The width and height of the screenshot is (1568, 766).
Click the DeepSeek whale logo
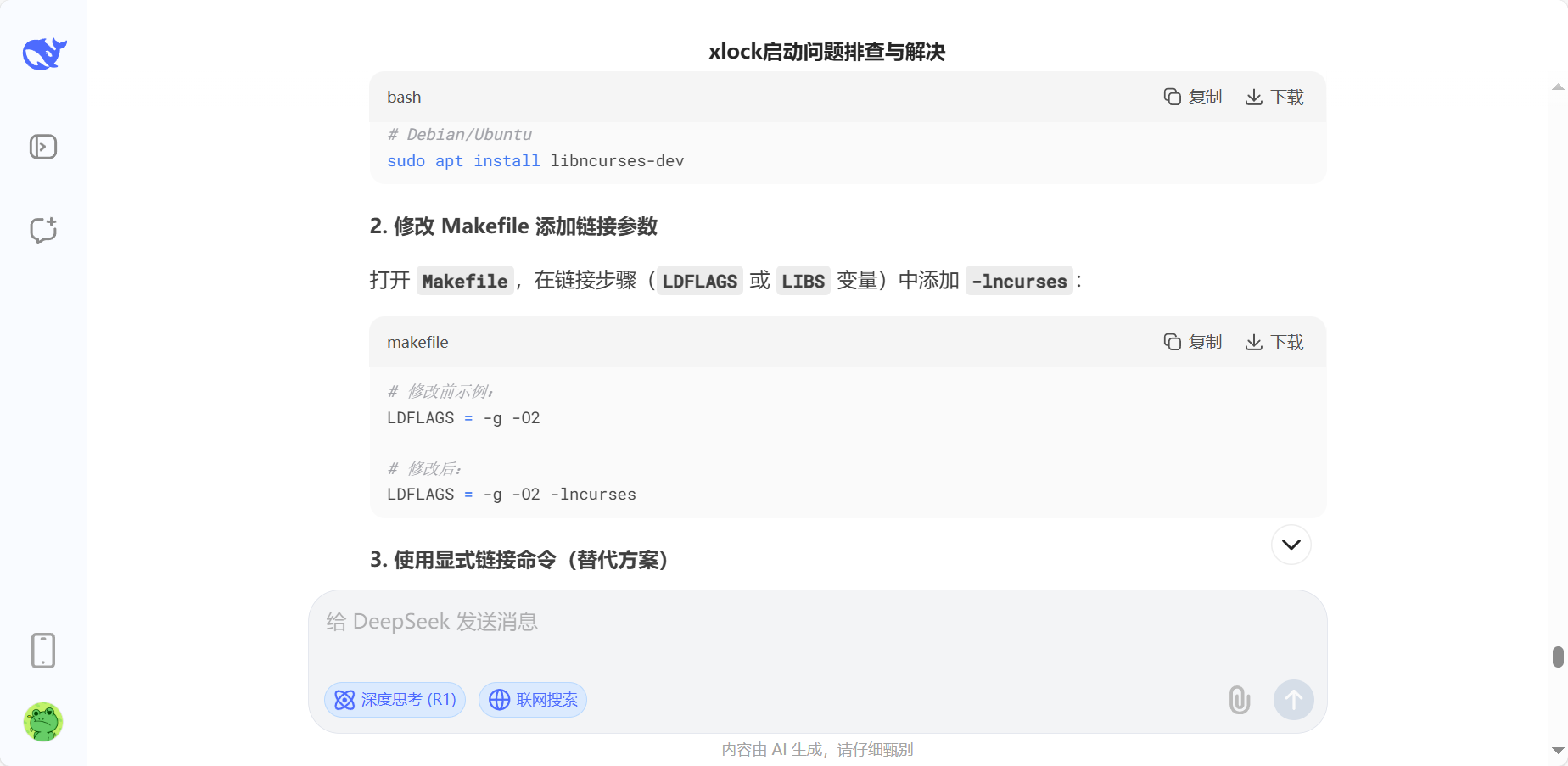click(x=44, y=54)
